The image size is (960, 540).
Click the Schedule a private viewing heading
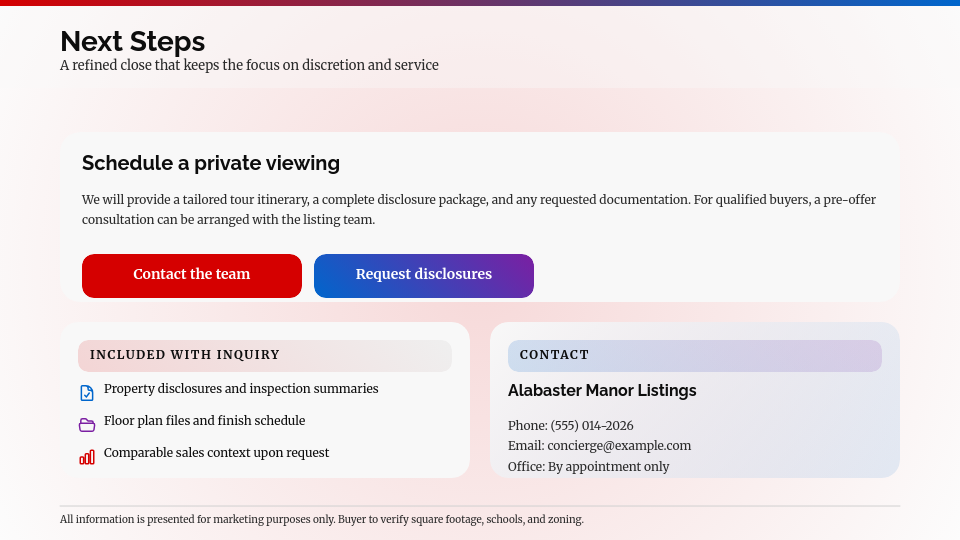[x=211, y=163]
